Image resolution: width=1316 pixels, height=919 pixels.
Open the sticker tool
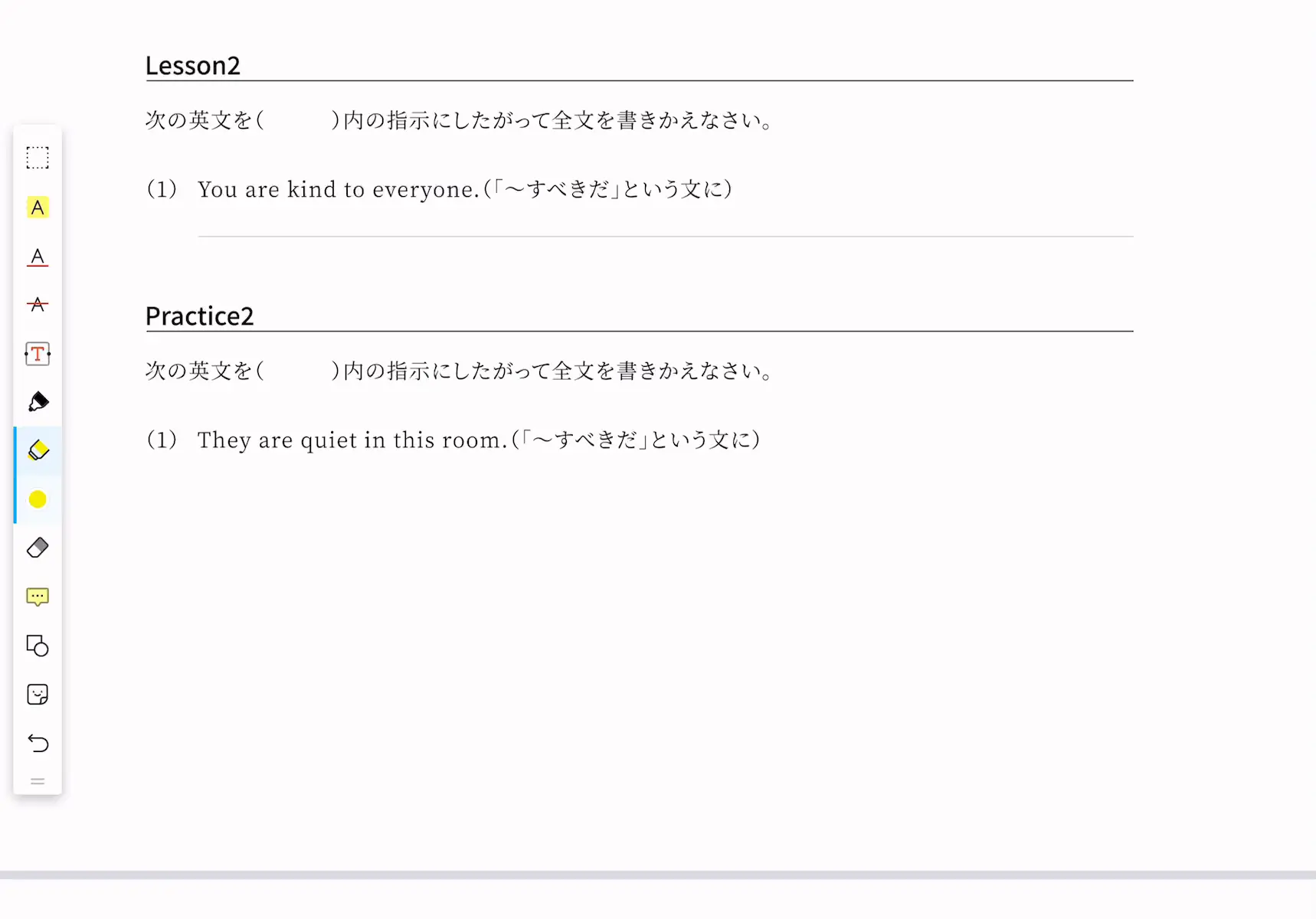[x=38, y=695]
